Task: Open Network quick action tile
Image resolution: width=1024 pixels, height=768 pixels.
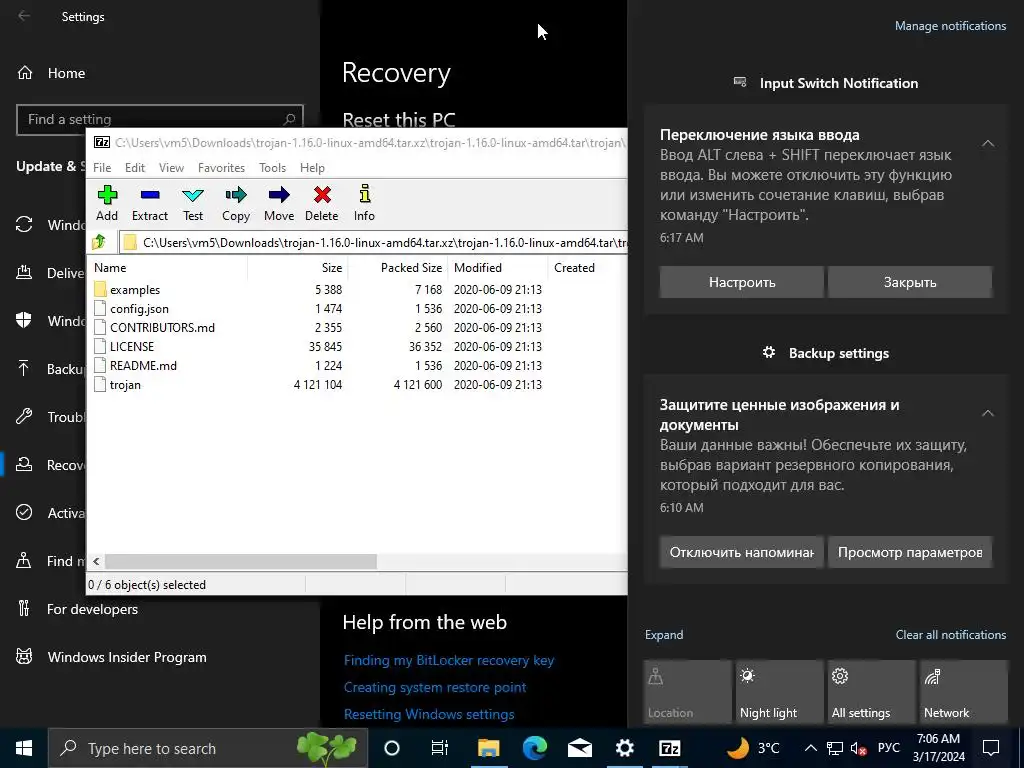Action: click(x=963, y=691)
